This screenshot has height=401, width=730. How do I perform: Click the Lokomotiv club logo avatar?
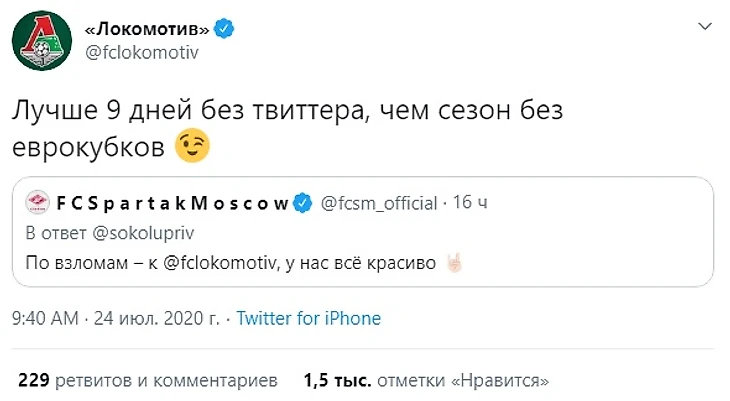[40, 41]
